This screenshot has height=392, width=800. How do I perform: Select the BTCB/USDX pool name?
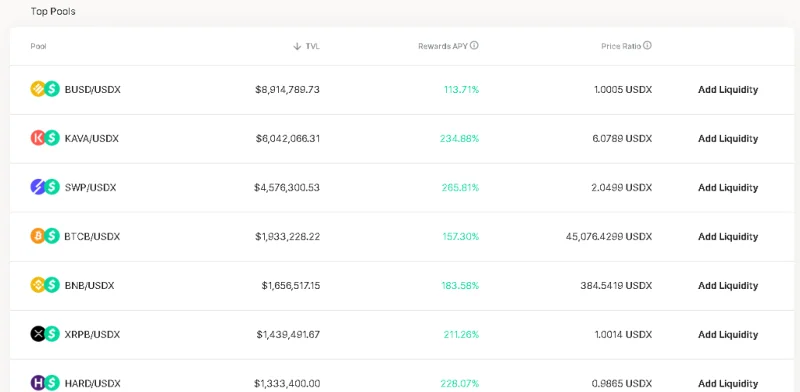click(x=92, y=236)
